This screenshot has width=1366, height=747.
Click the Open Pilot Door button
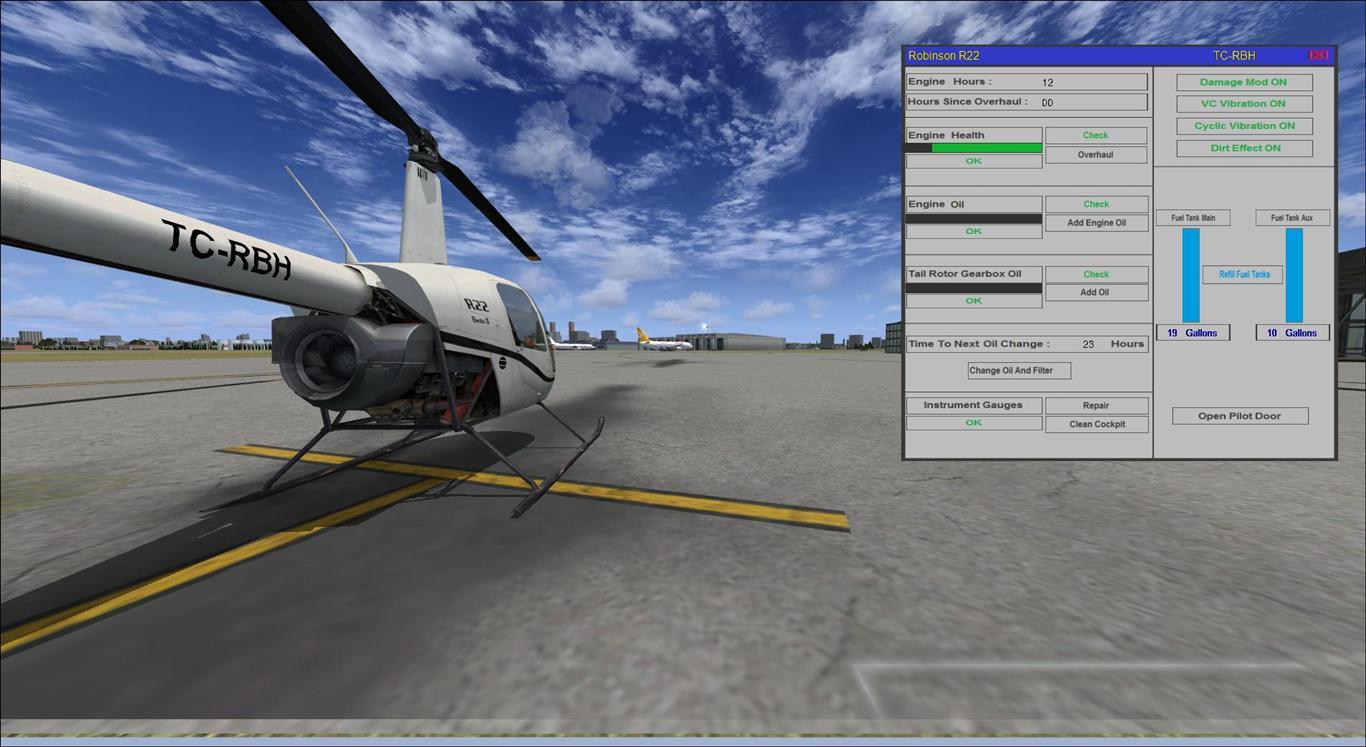(1240, 416)
